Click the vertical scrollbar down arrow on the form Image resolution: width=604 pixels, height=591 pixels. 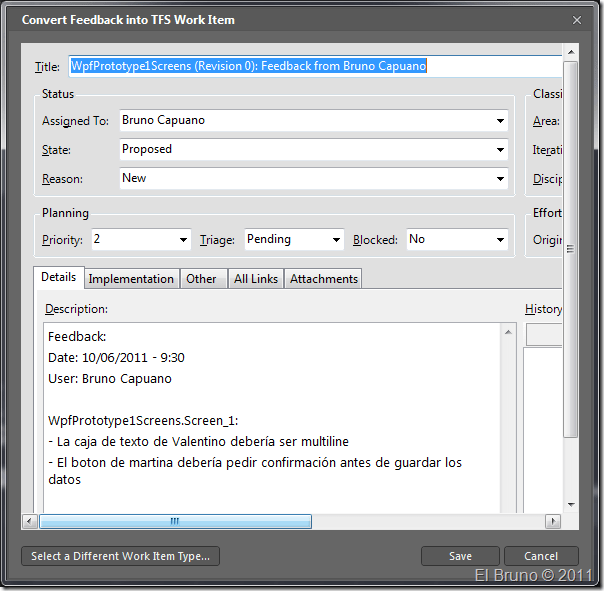pyautogui.click(x=570, y=505)
